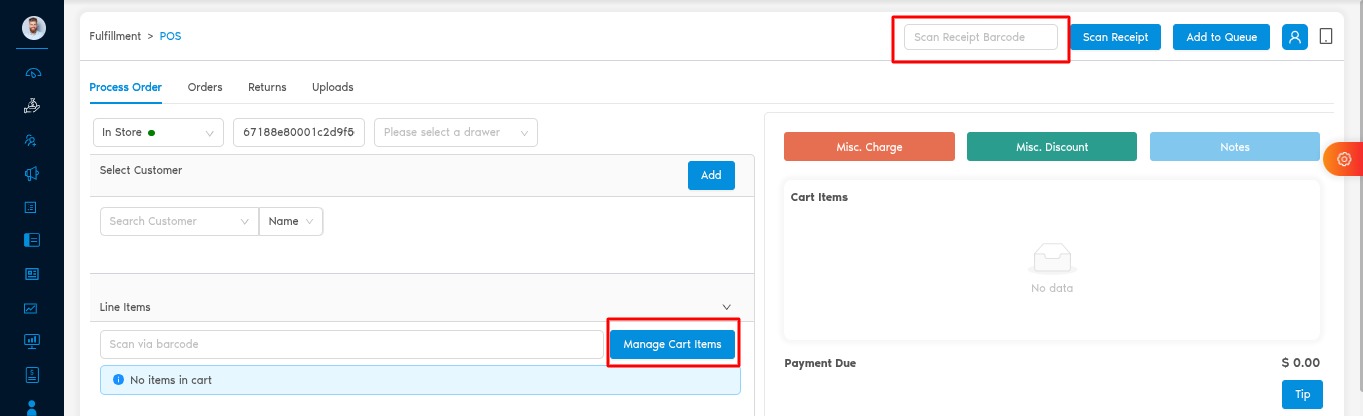Click the Add to Queue button
The width and height of the screenshot is (1363, 416).
click(1221, 37)
